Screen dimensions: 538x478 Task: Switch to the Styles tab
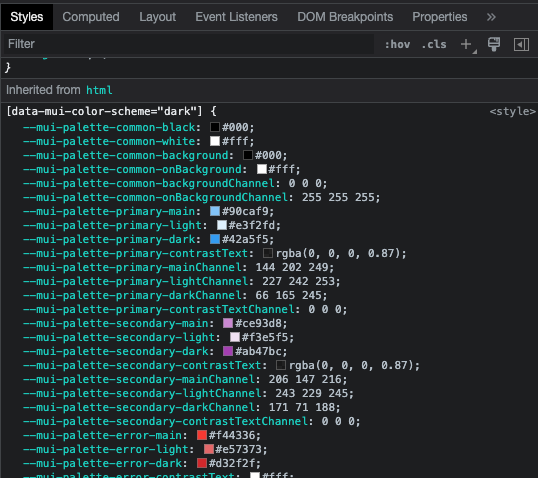pos(27,17)
